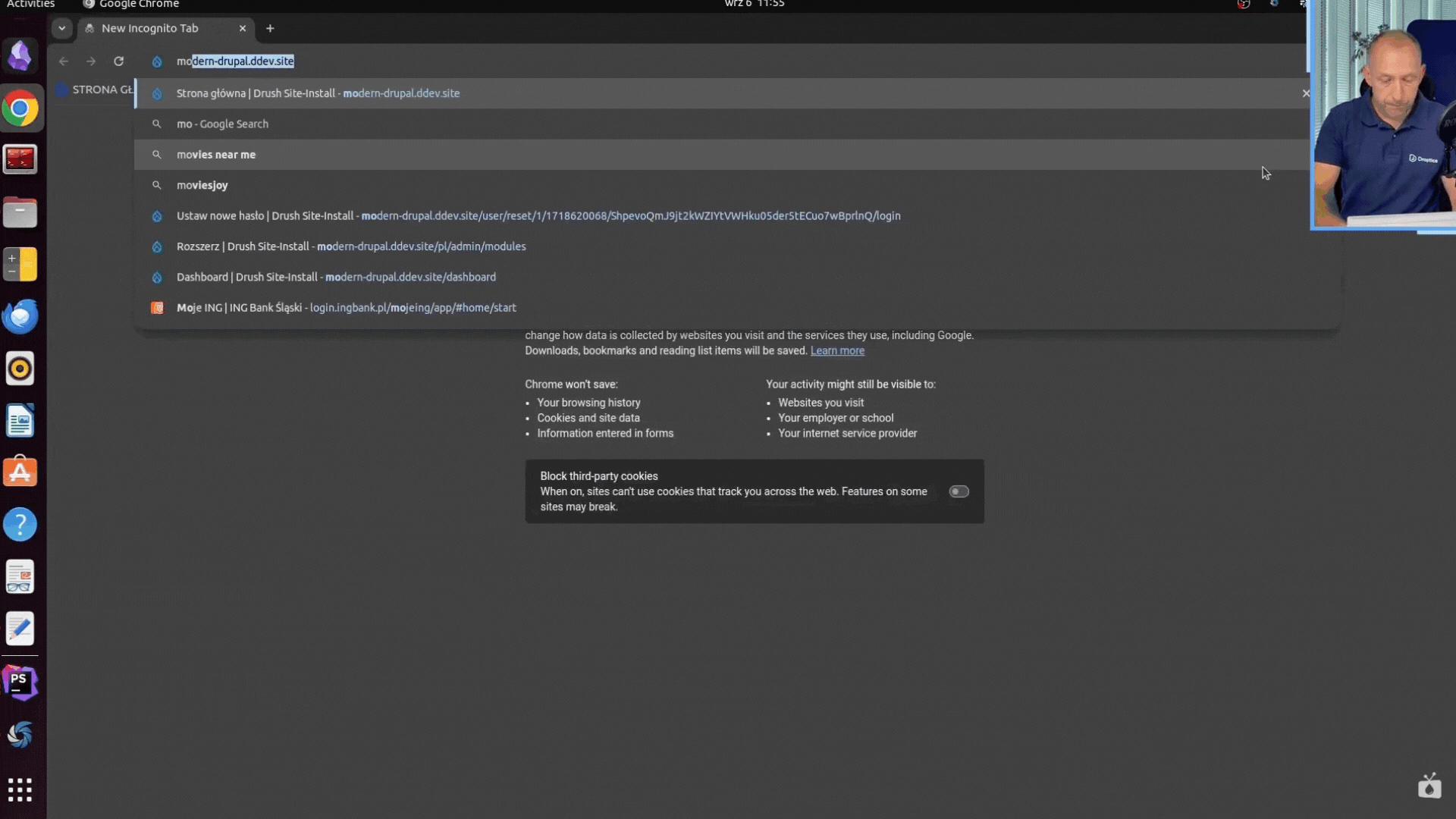Click the recording icon in the system tray
Viewport: 1456px width, 819px height.
(x=1244, y=5)
